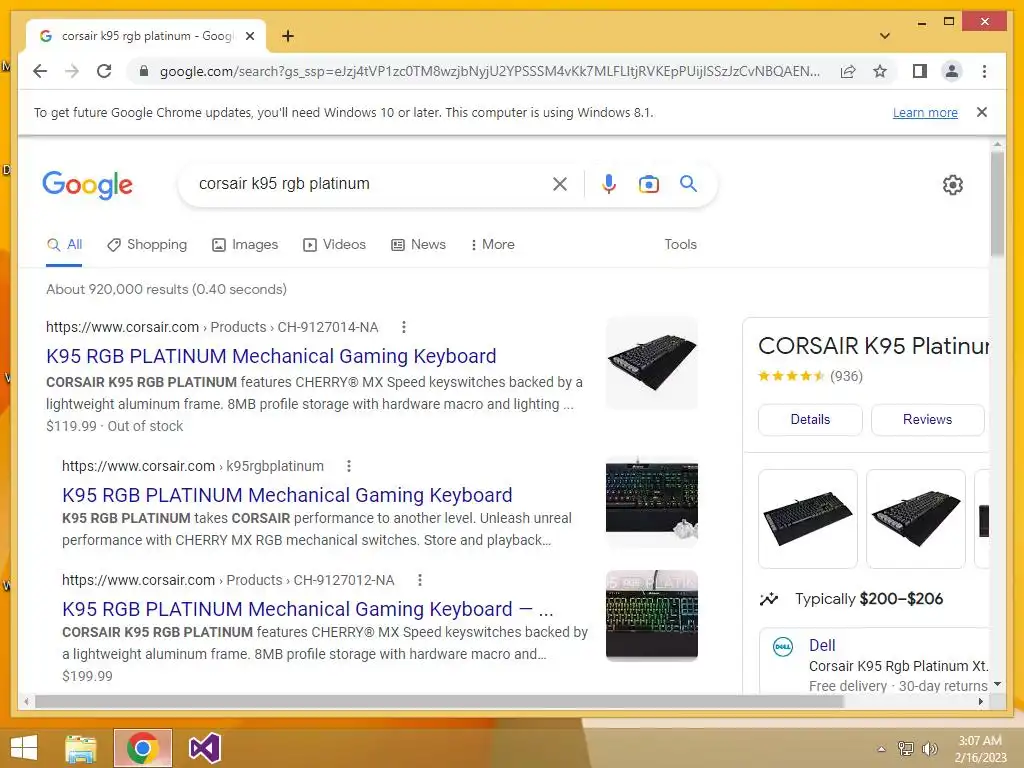
Task: Open Chrome side panel icon
Action: pos(920,71)
